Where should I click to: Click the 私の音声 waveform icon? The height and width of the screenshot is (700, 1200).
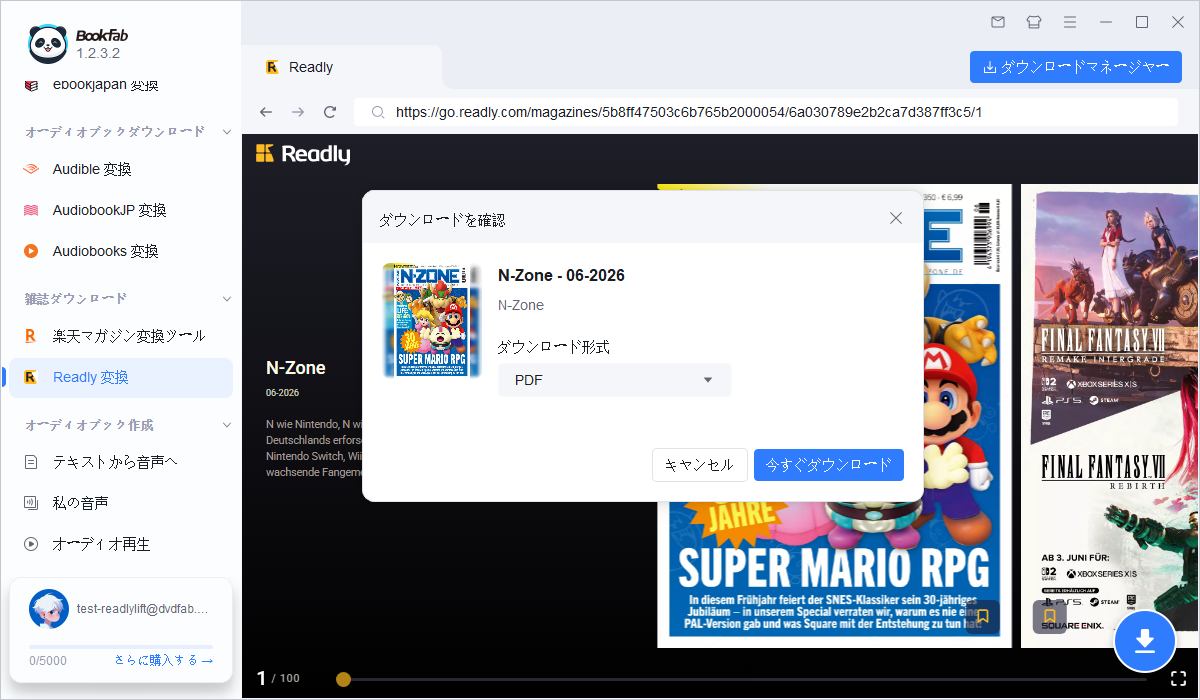[32, 503]
